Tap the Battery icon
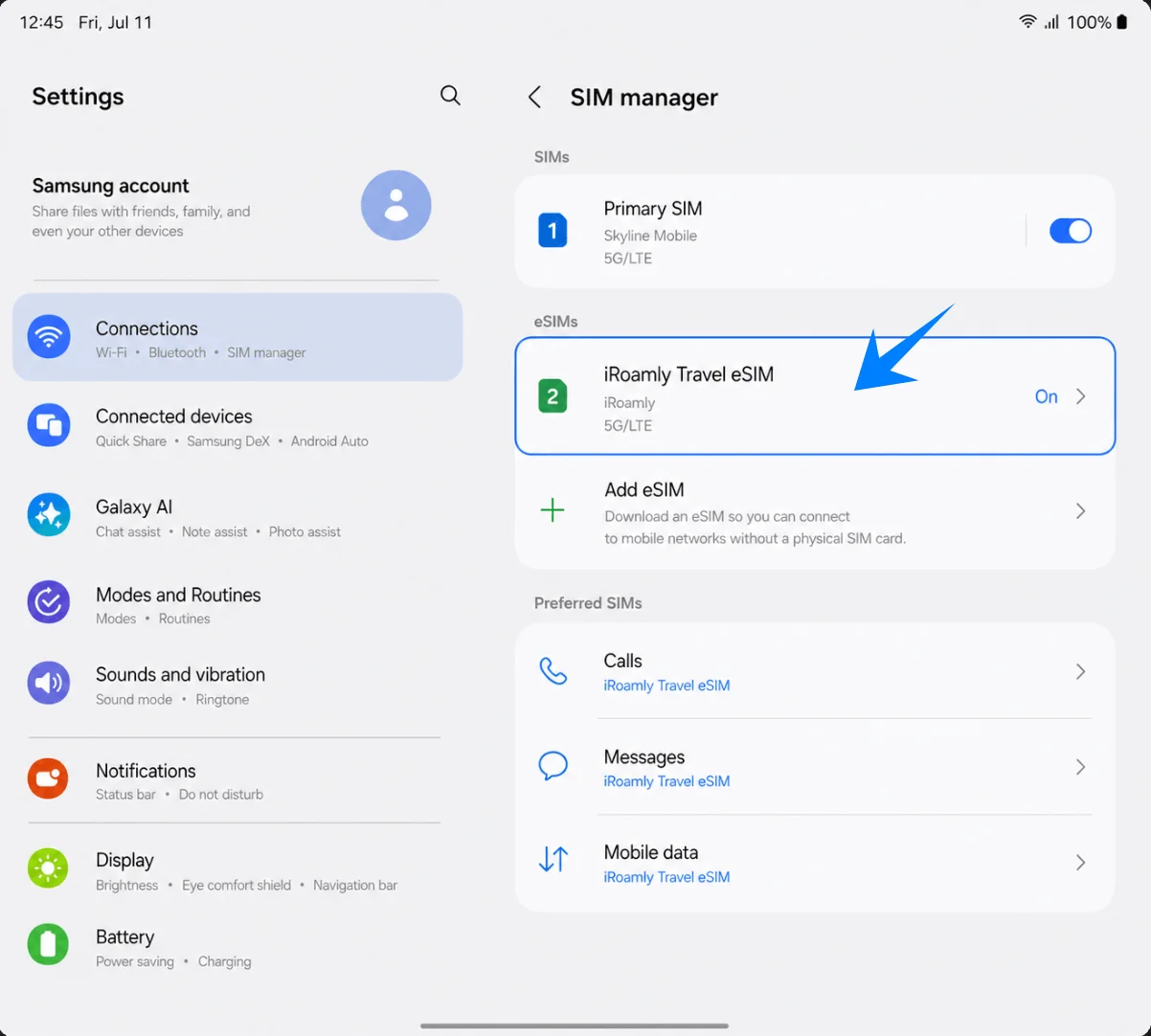 [x=48, y=945]
